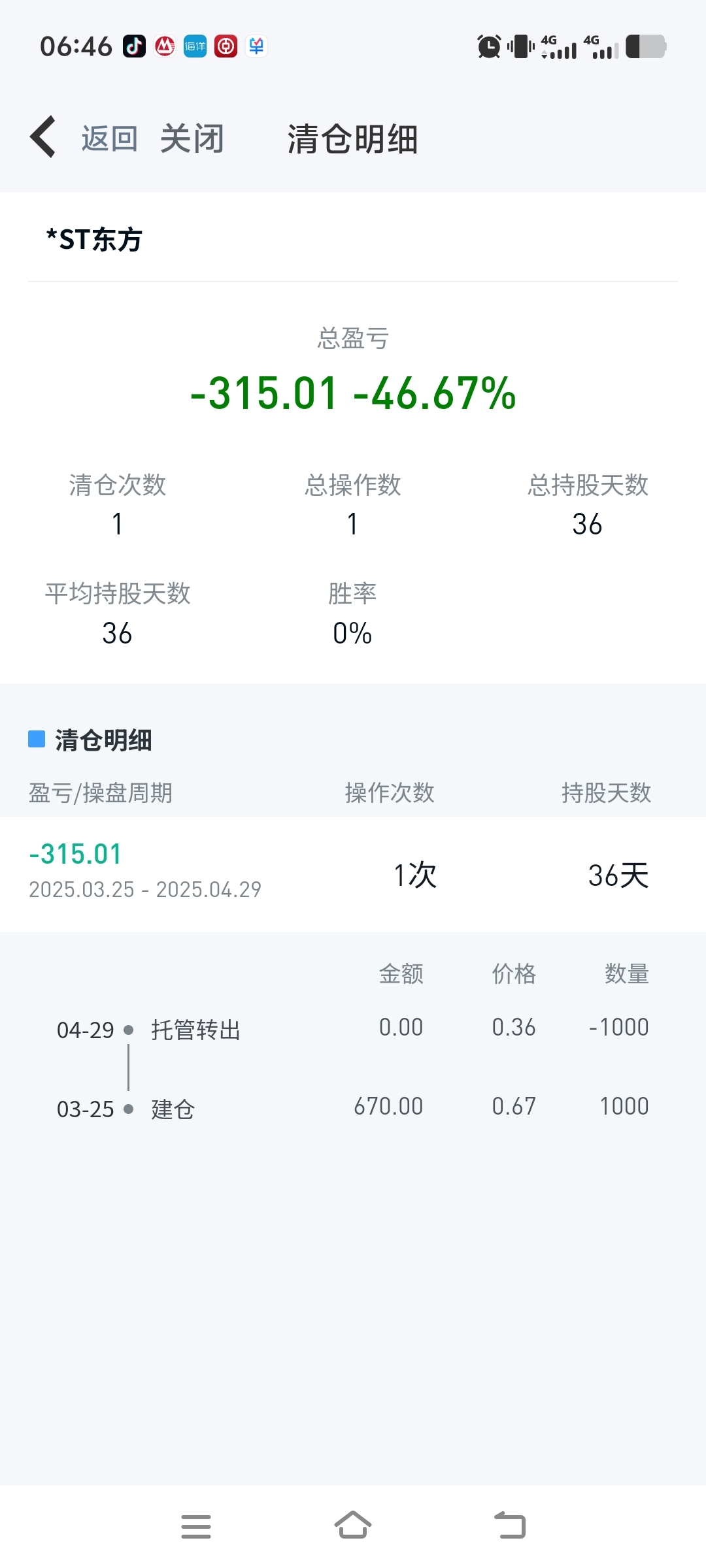This screenshot has height=1568, width=706.
Task: Tap the vibrate mode status icon
Action: 521,46
